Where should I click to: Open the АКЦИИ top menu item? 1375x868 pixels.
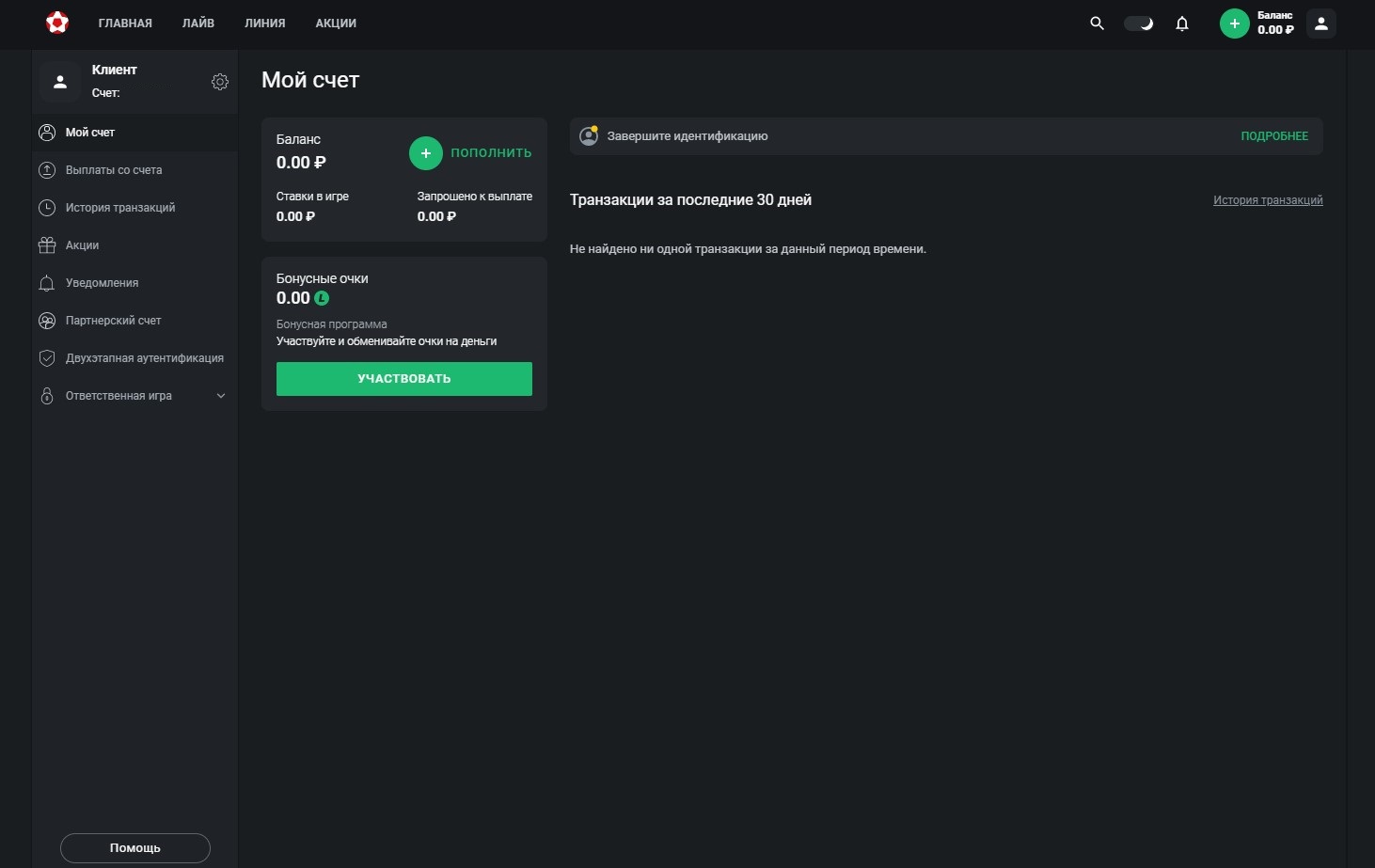[x=336, y=24]
